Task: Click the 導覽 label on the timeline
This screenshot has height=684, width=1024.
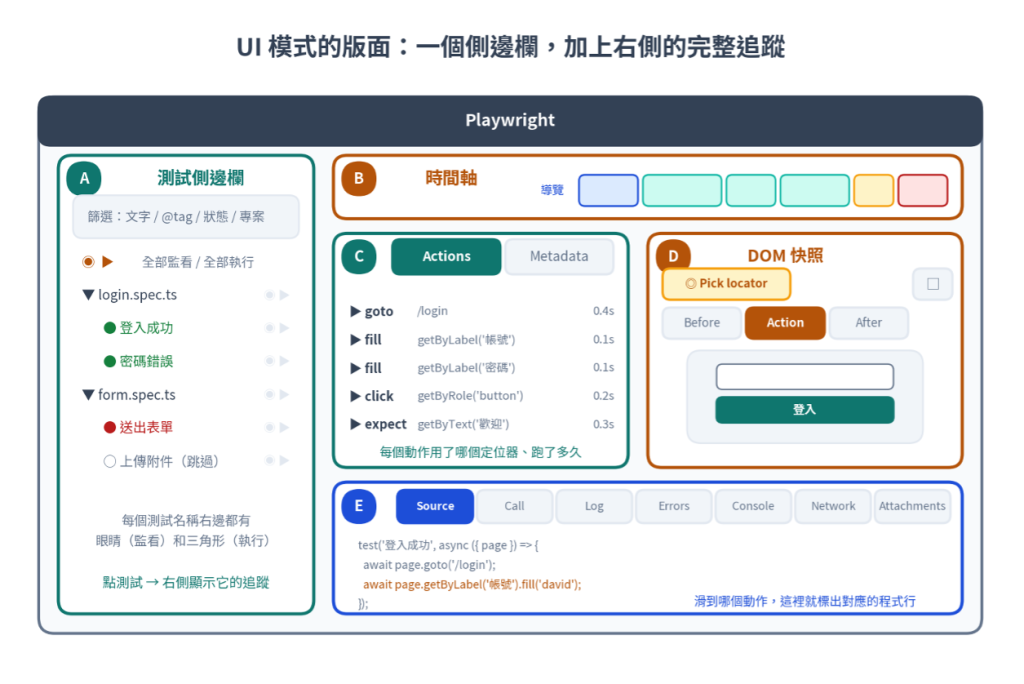Action: 552,190
